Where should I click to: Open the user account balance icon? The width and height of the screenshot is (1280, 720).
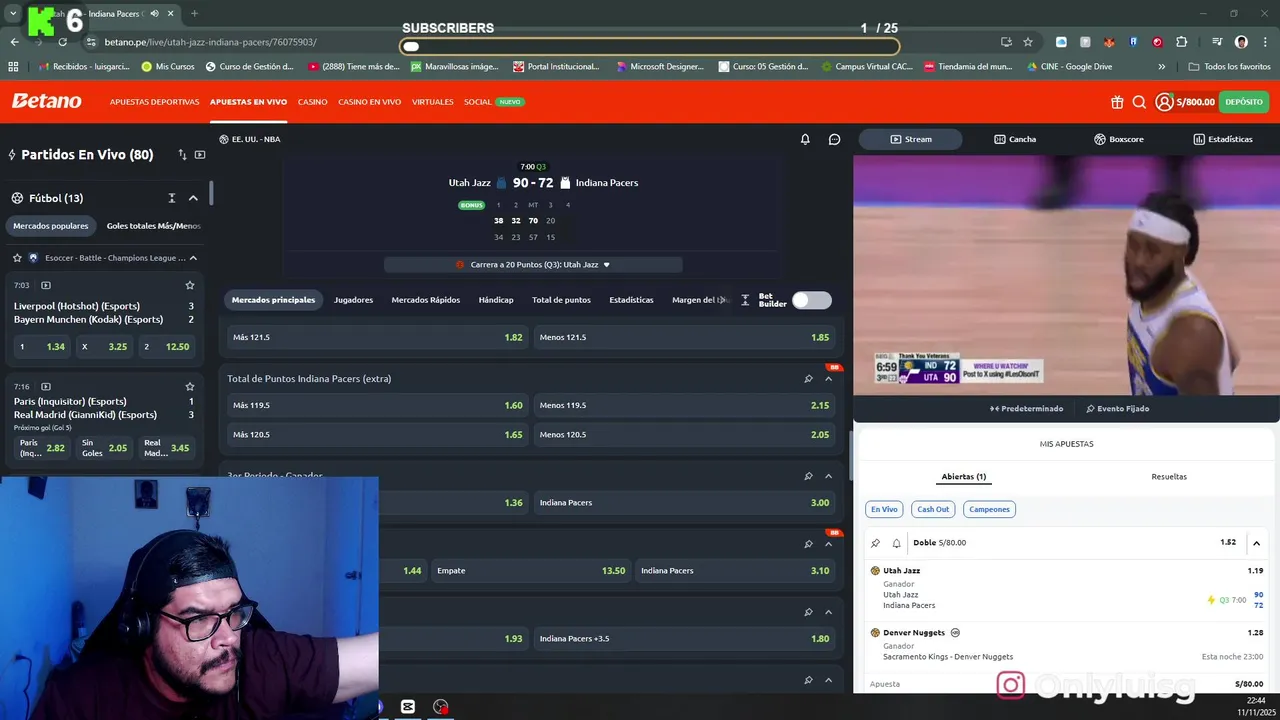click(1164, 102)
